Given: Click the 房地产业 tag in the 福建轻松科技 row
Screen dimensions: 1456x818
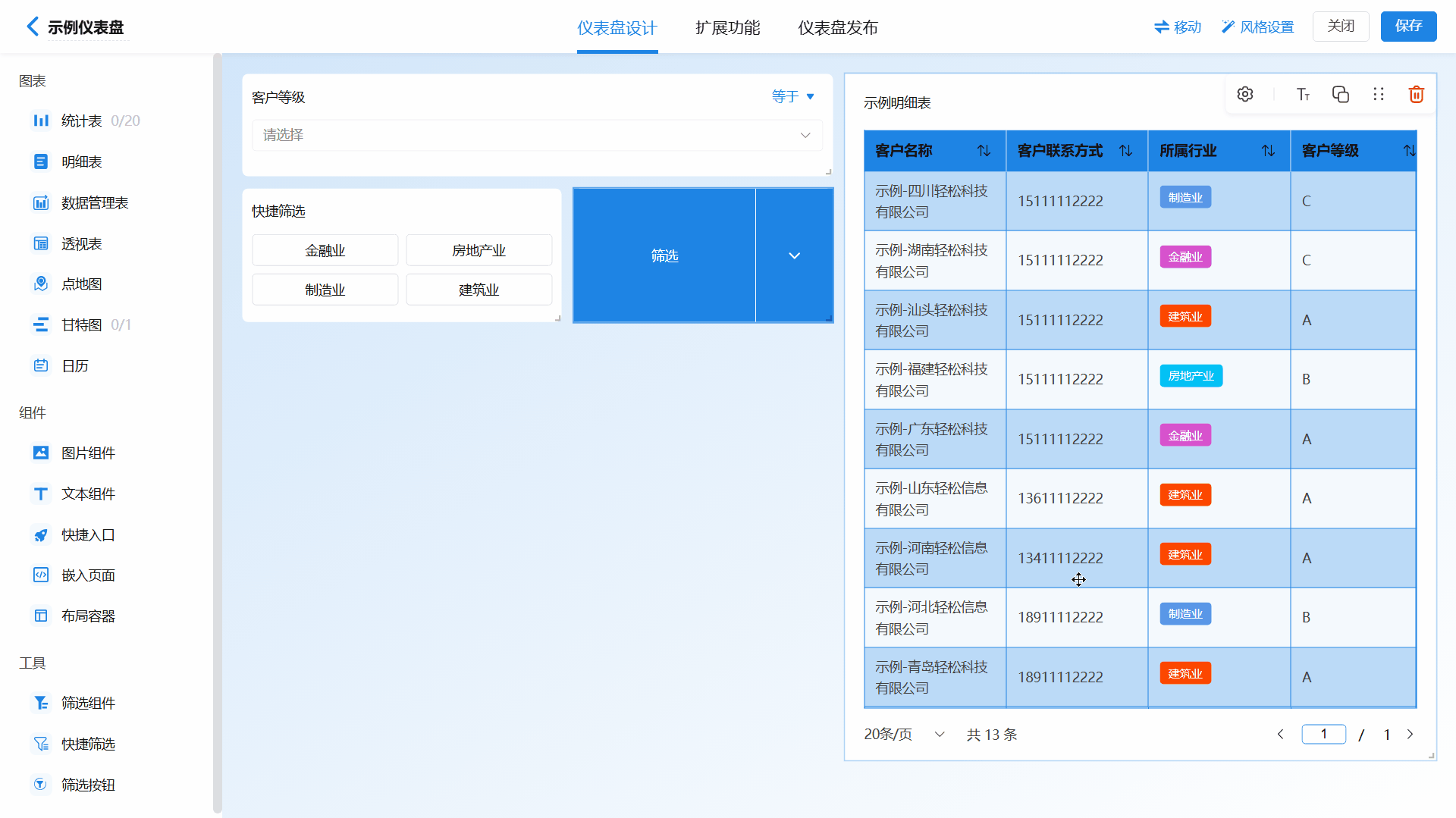Looking at the screenshot, I should [x=1191, y=376].
